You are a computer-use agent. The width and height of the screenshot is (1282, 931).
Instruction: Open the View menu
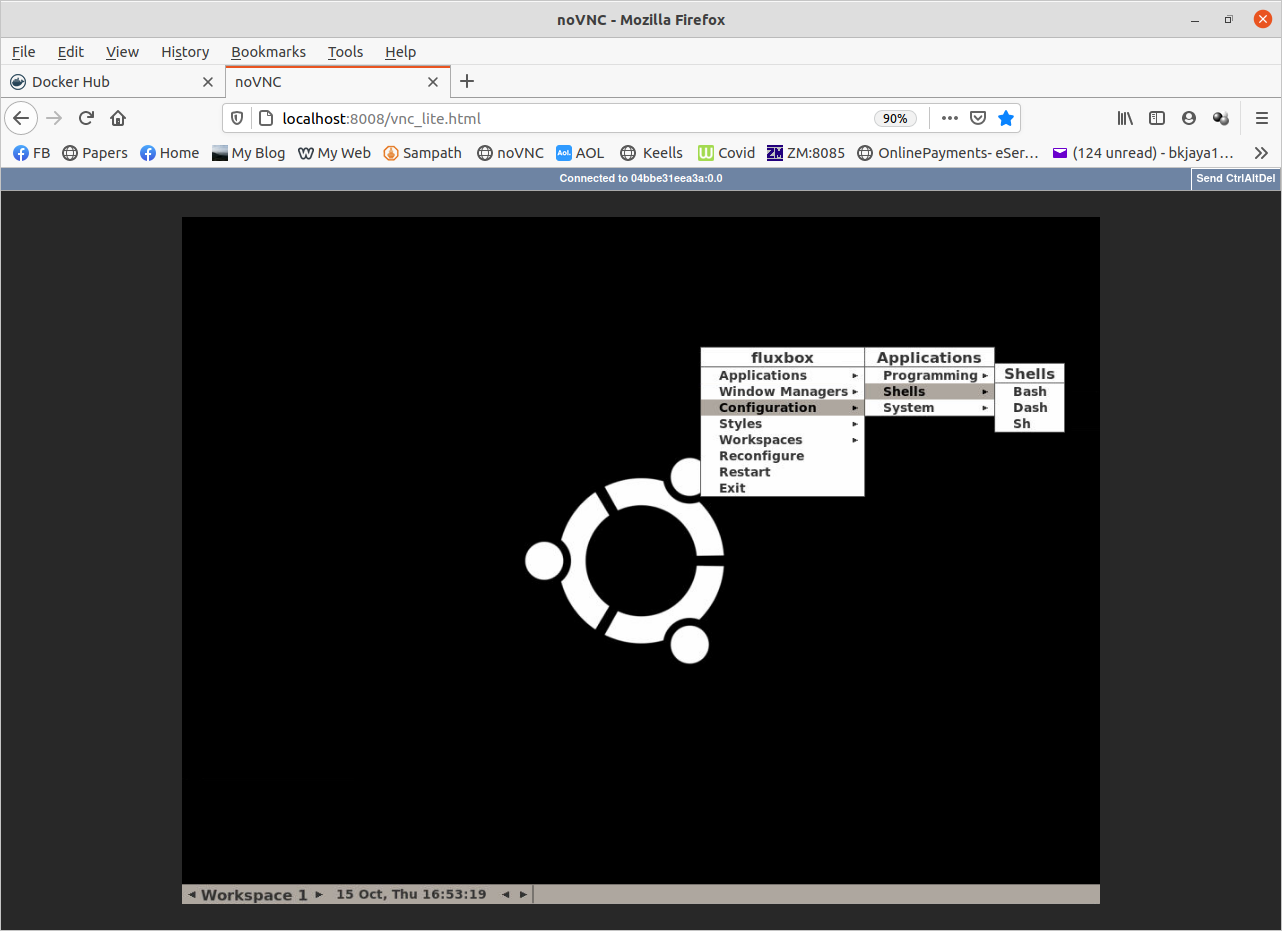pyautogui.click(x=123, y=52)
